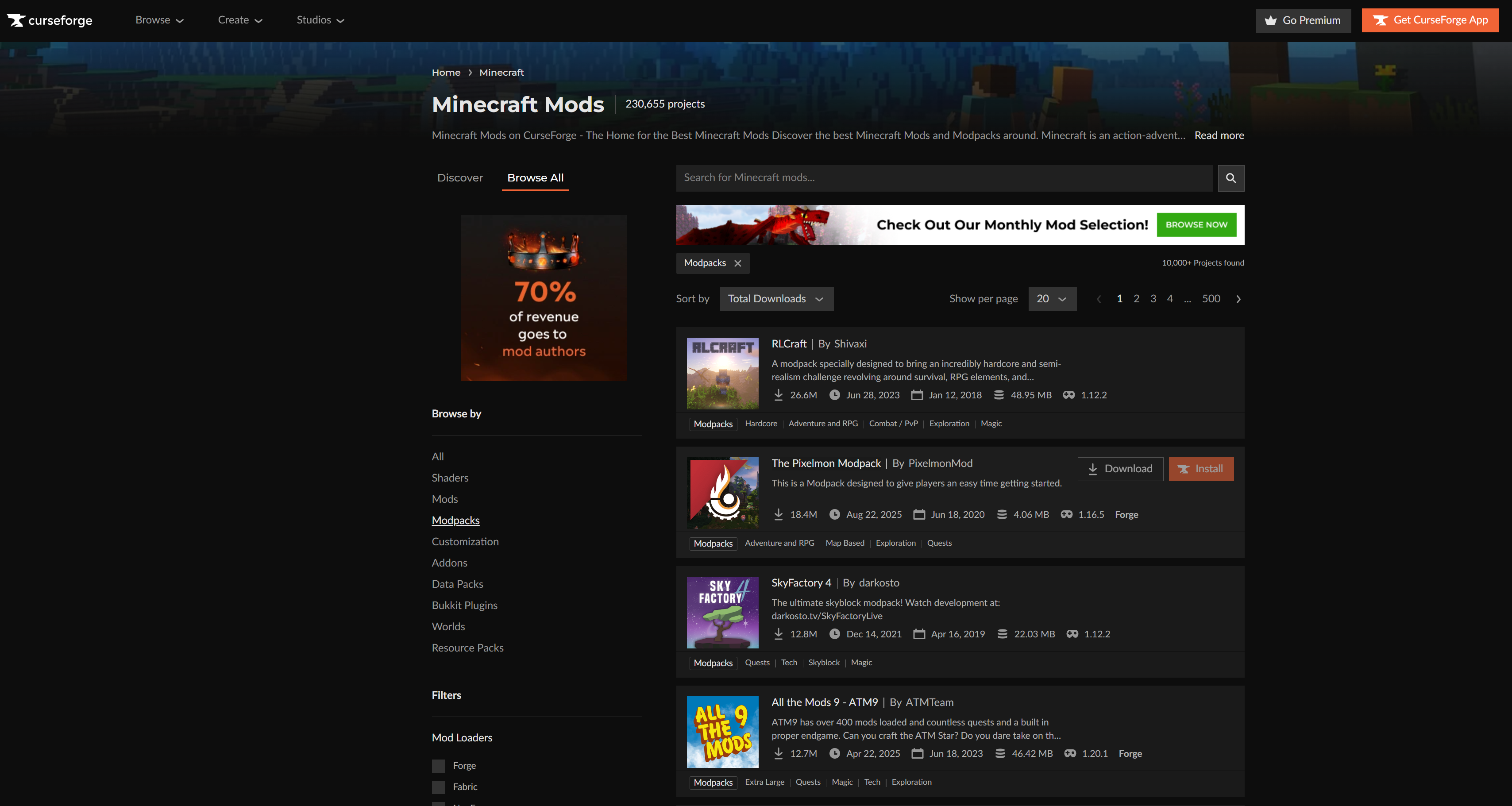
Task: Click Pixelmon created calendar icon
Action: [919, 514]
